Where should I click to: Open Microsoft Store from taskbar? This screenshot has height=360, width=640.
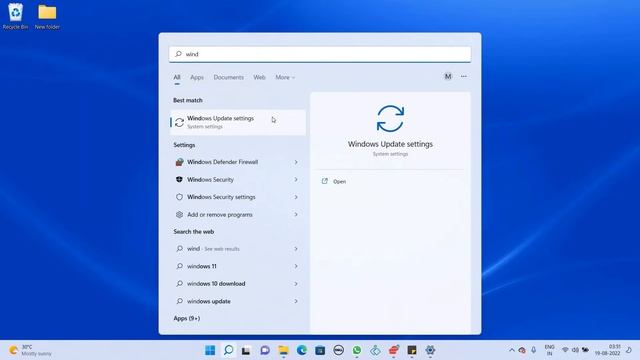pos(320,350)
